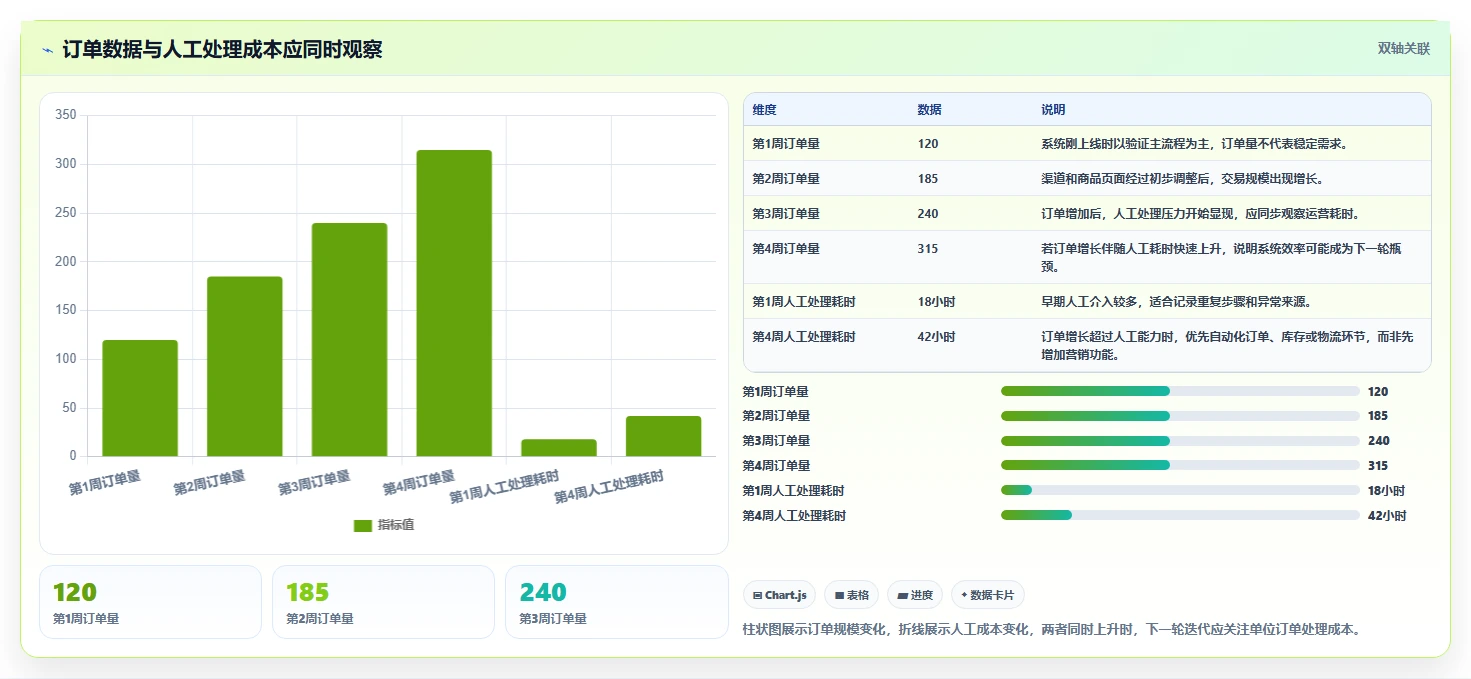Click the 第3周订单量 table row label
Image resolution: width=1471 pixels, height=679 pixels.
click(786, 214)
